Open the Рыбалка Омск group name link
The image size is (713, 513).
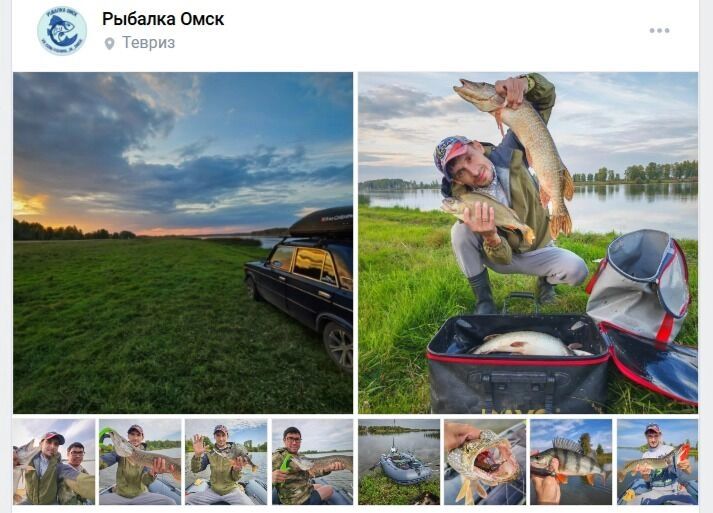point(163,19)
